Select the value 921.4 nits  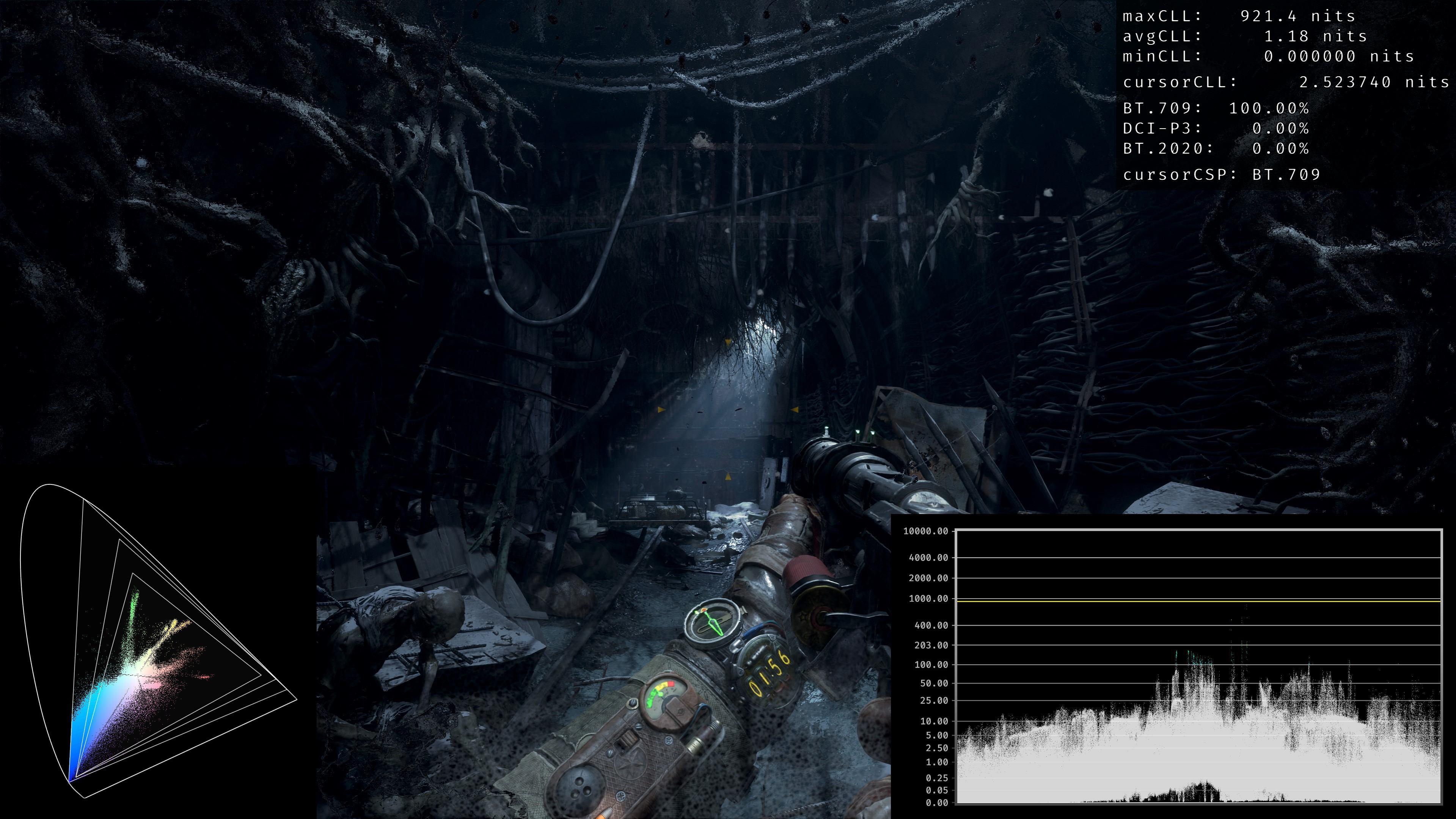coord(1298,16)
